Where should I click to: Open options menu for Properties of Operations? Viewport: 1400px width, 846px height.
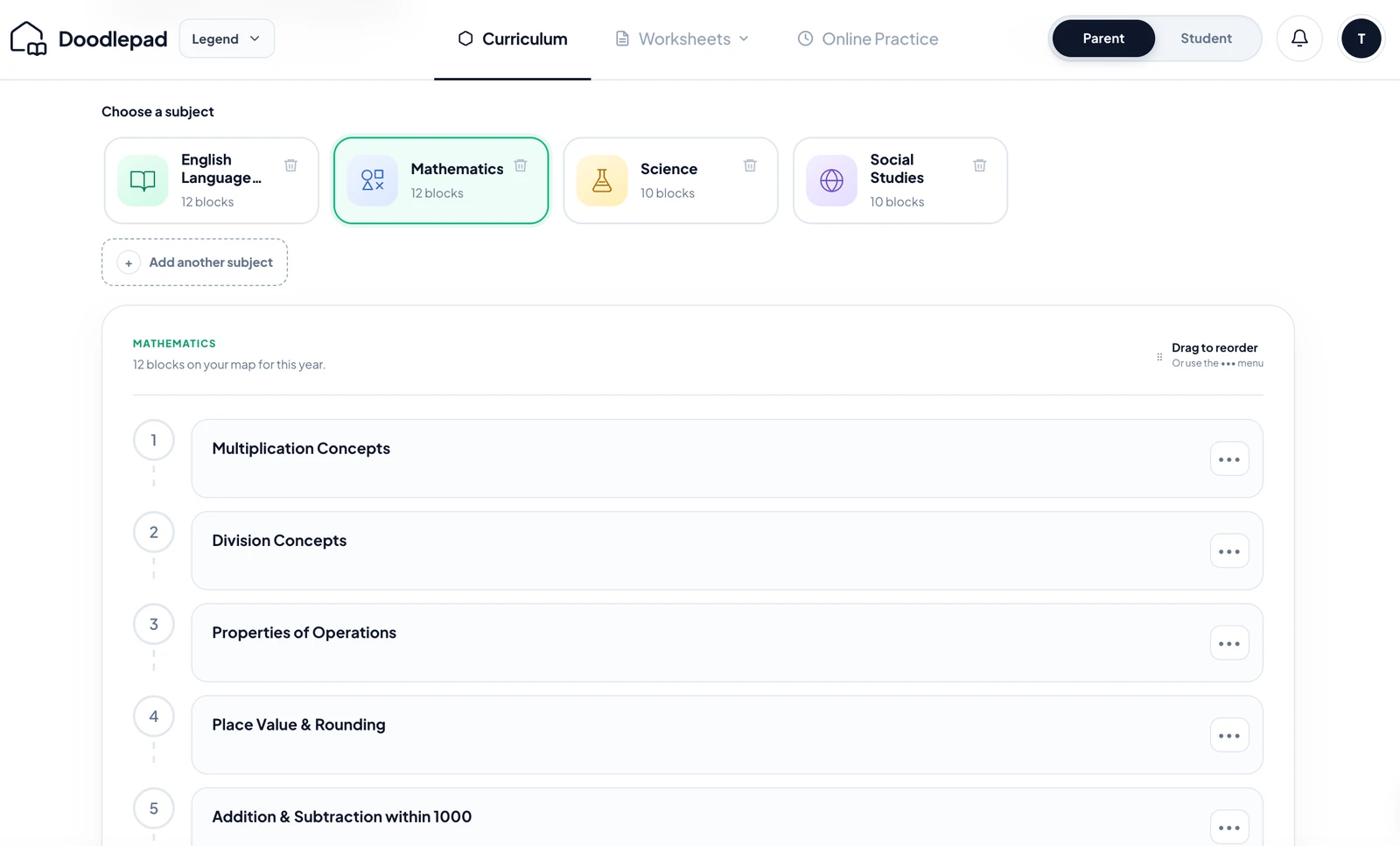point(1229,643)
